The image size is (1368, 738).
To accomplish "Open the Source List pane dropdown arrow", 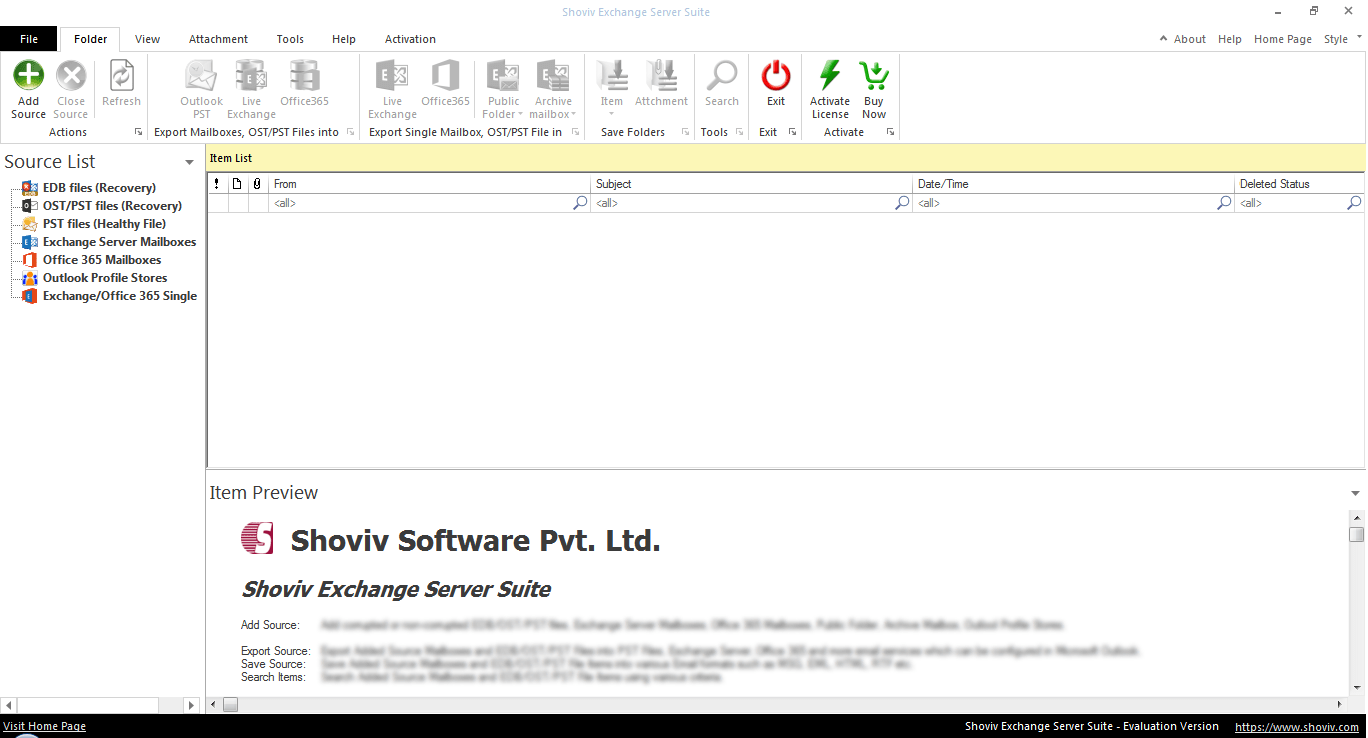I will coord(189,163).
